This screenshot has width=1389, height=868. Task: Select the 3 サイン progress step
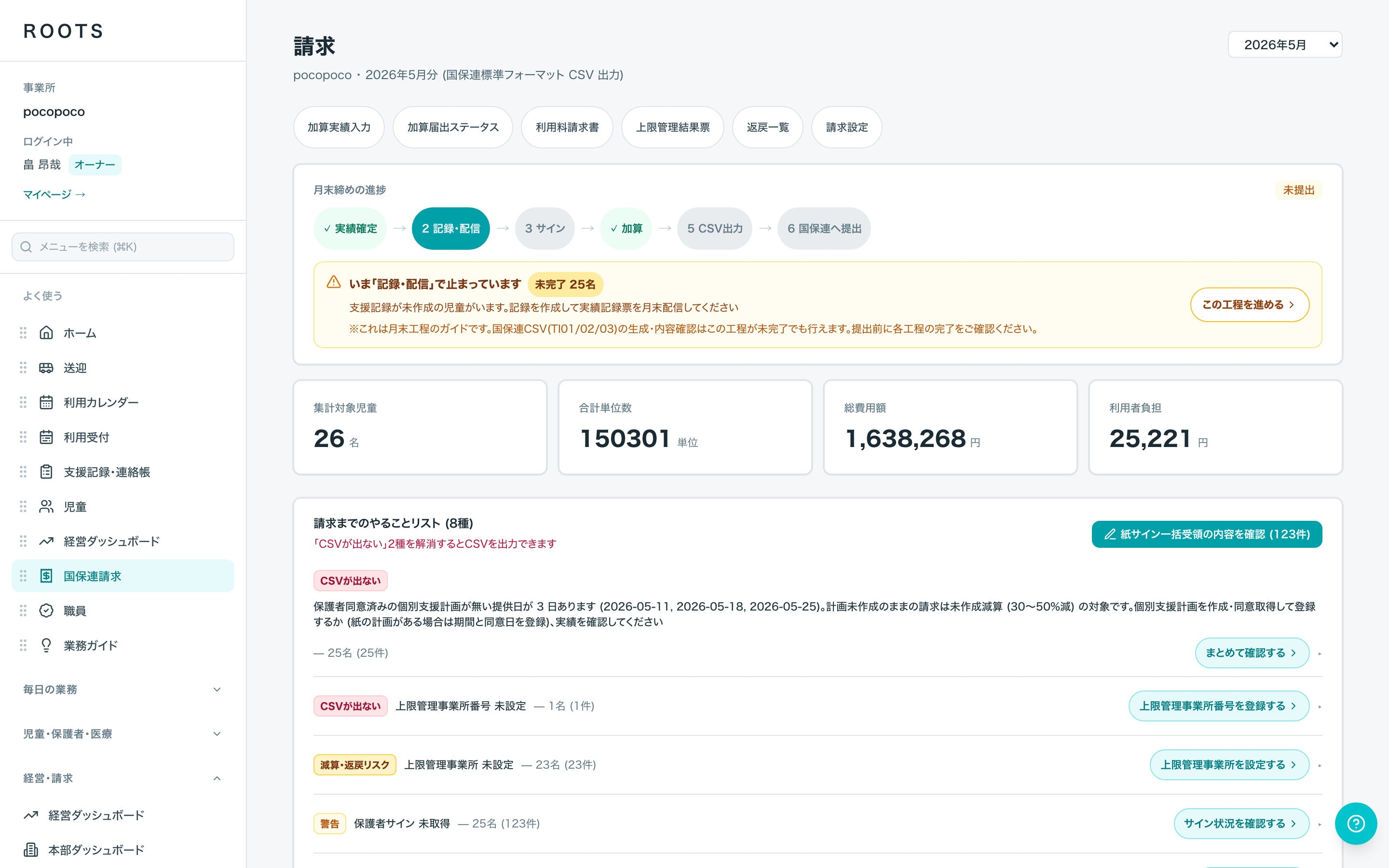click(x=545, y=229)
